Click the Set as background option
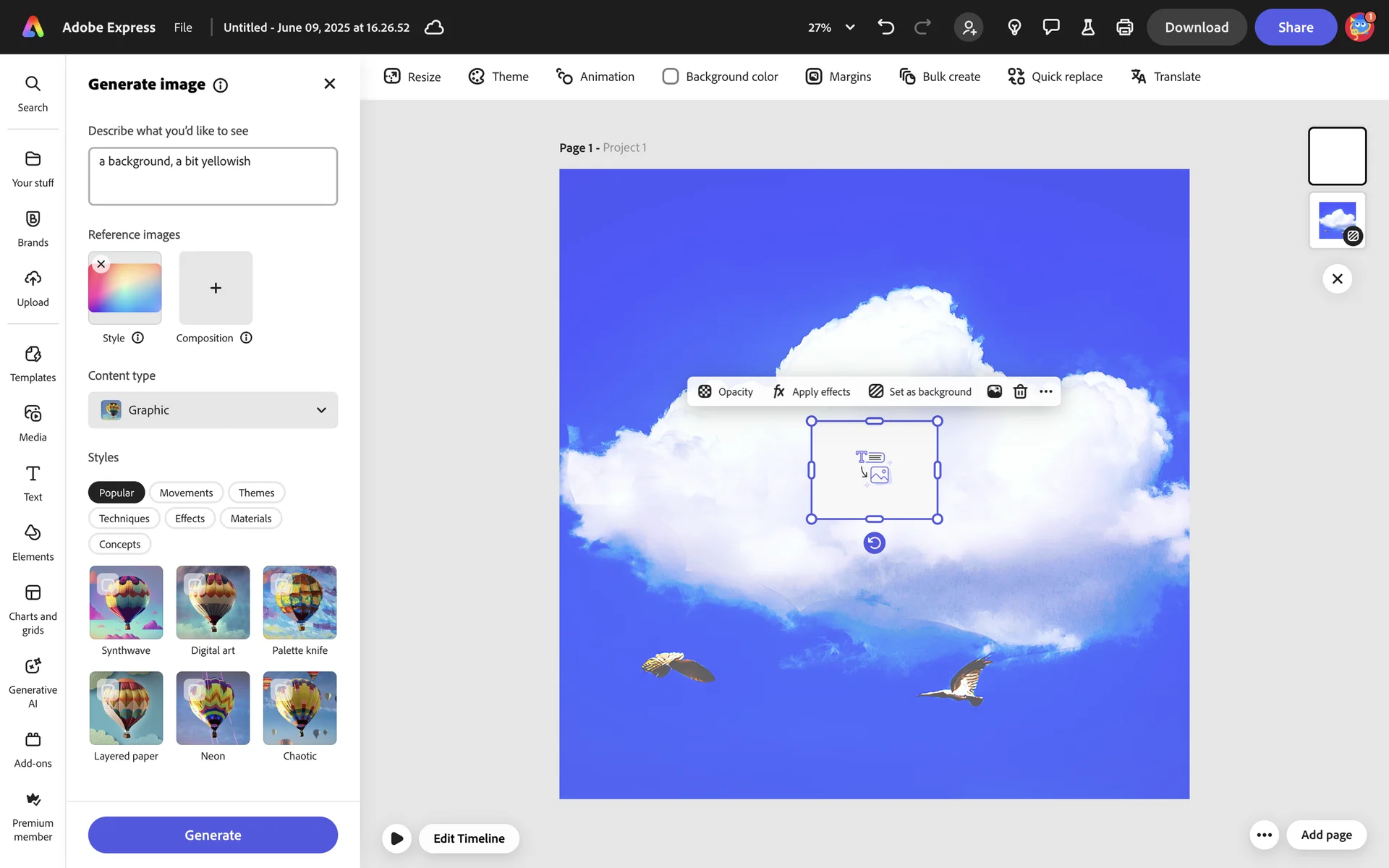This screenshot has width=1389, height=868. pyautogui.click(x=920, y=391)
